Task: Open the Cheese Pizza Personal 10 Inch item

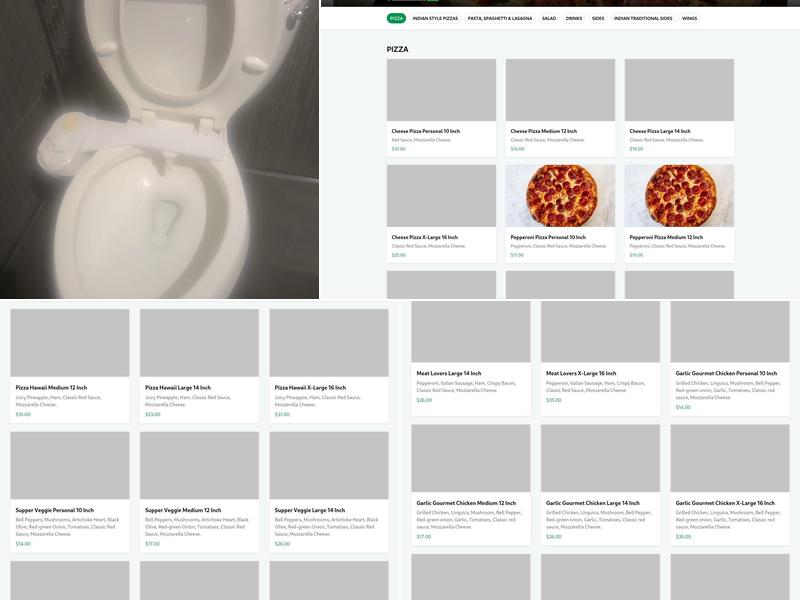Action: click(x=426, y=131)
